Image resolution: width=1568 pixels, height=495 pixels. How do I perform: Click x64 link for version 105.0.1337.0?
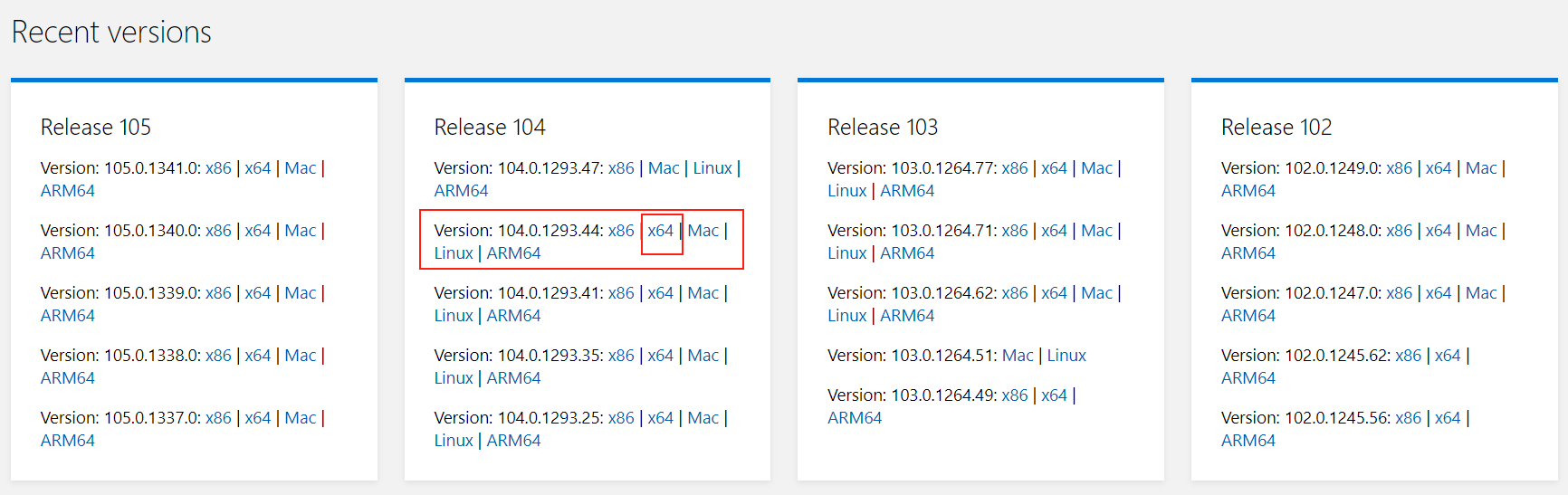coord(257,418)
